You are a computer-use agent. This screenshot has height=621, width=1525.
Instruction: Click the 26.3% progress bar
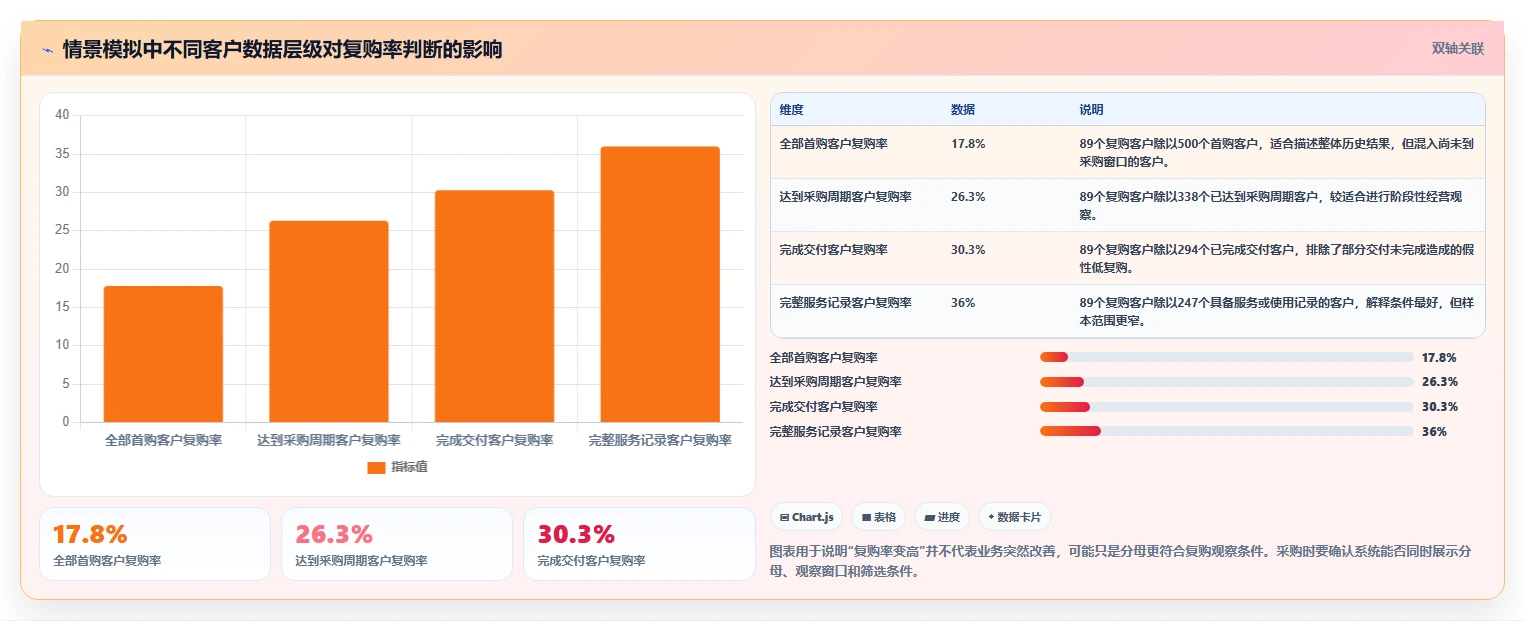(1227, 382)
